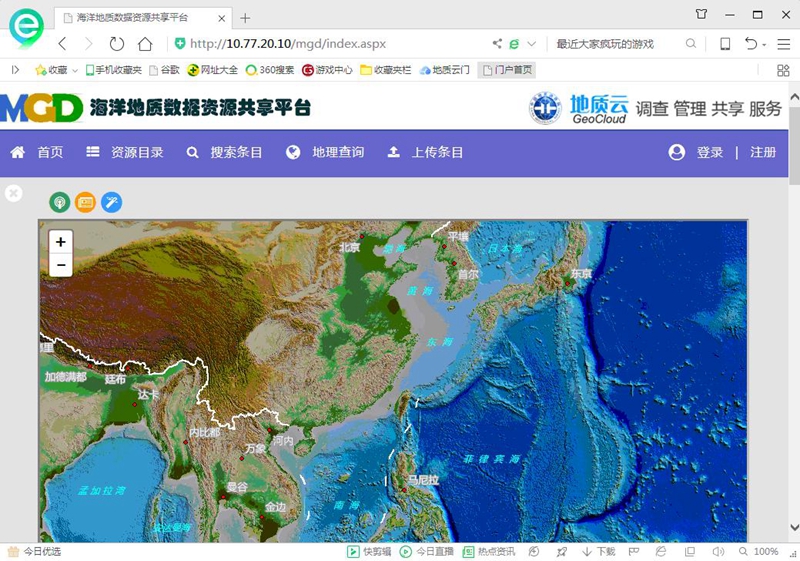Click 注册 register link
Screen dimensions: 800x561
[763, 152]
